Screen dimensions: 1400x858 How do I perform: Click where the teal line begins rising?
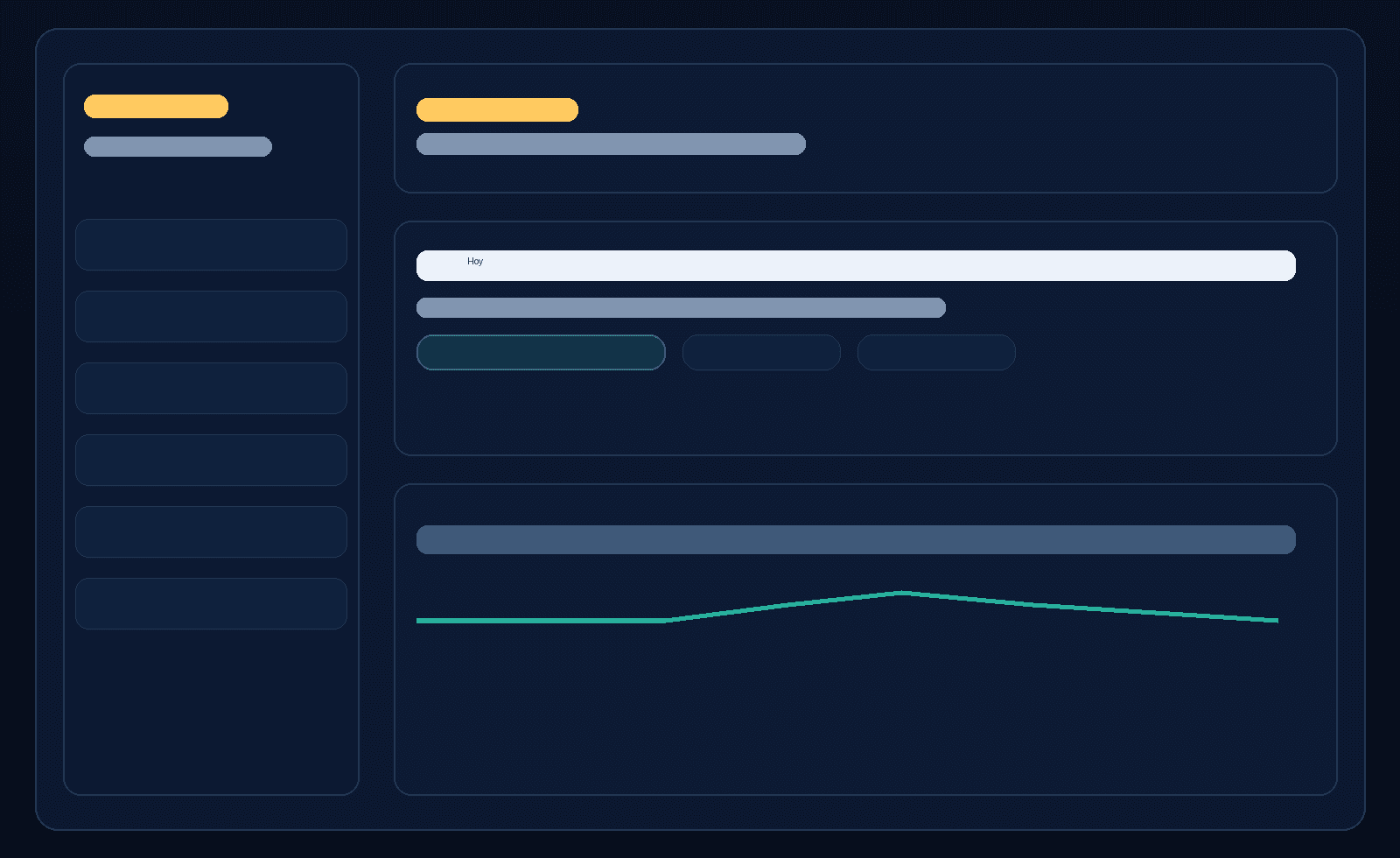(x=668, y=621)
